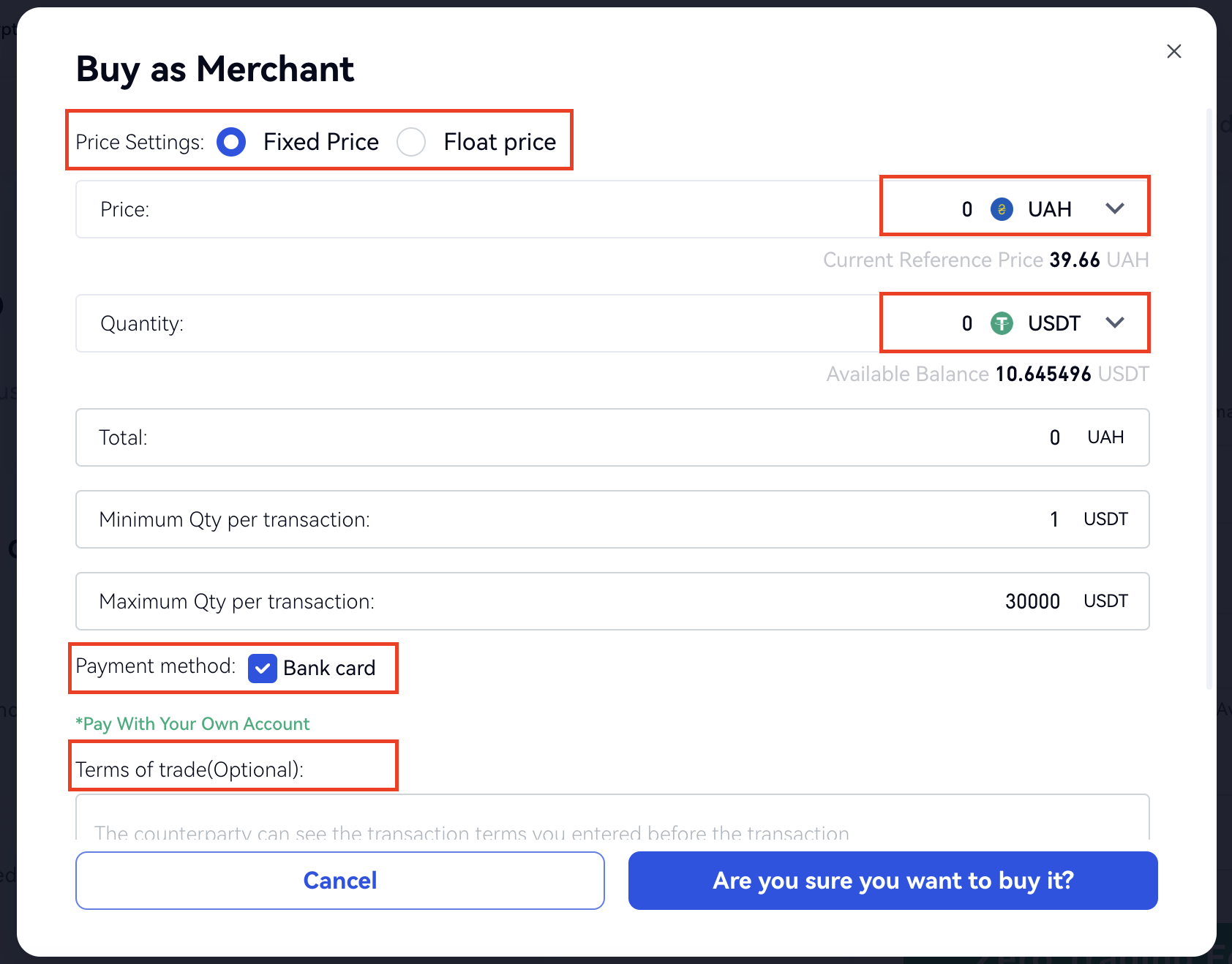Select the Float price radio option
The image size is (1232, 964).
point(411,142)
